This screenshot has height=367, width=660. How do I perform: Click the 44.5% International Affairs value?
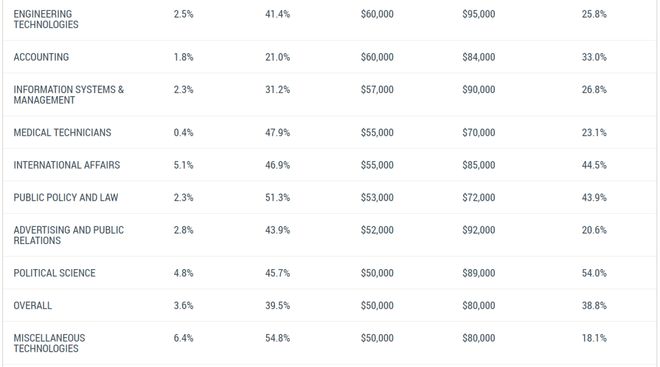tap(594, 165)
